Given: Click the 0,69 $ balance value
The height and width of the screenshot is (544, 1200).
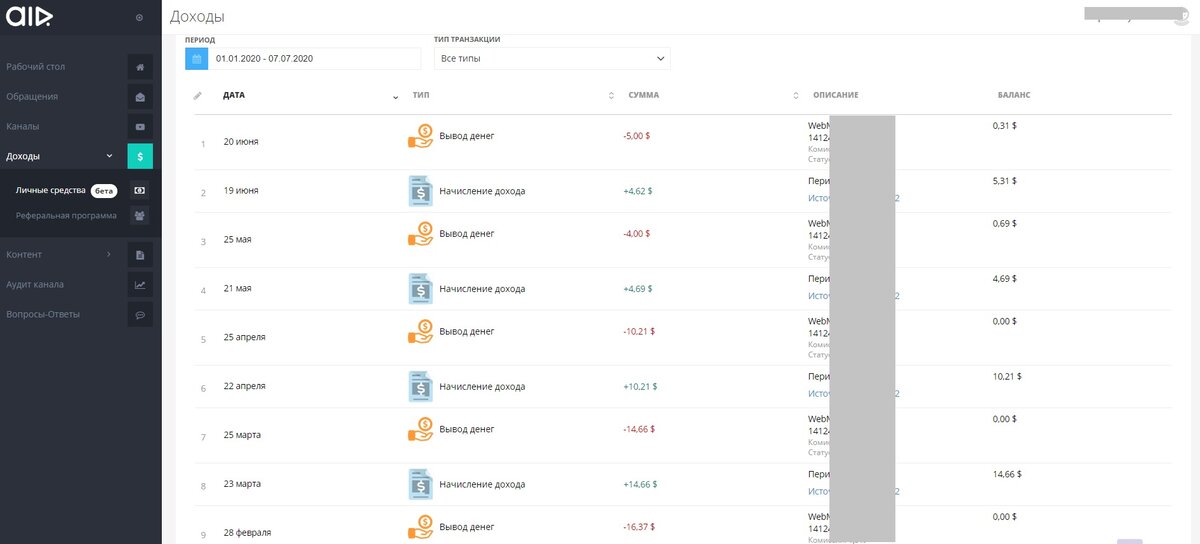Looking at the screenshot, I should coord(1004,224).
